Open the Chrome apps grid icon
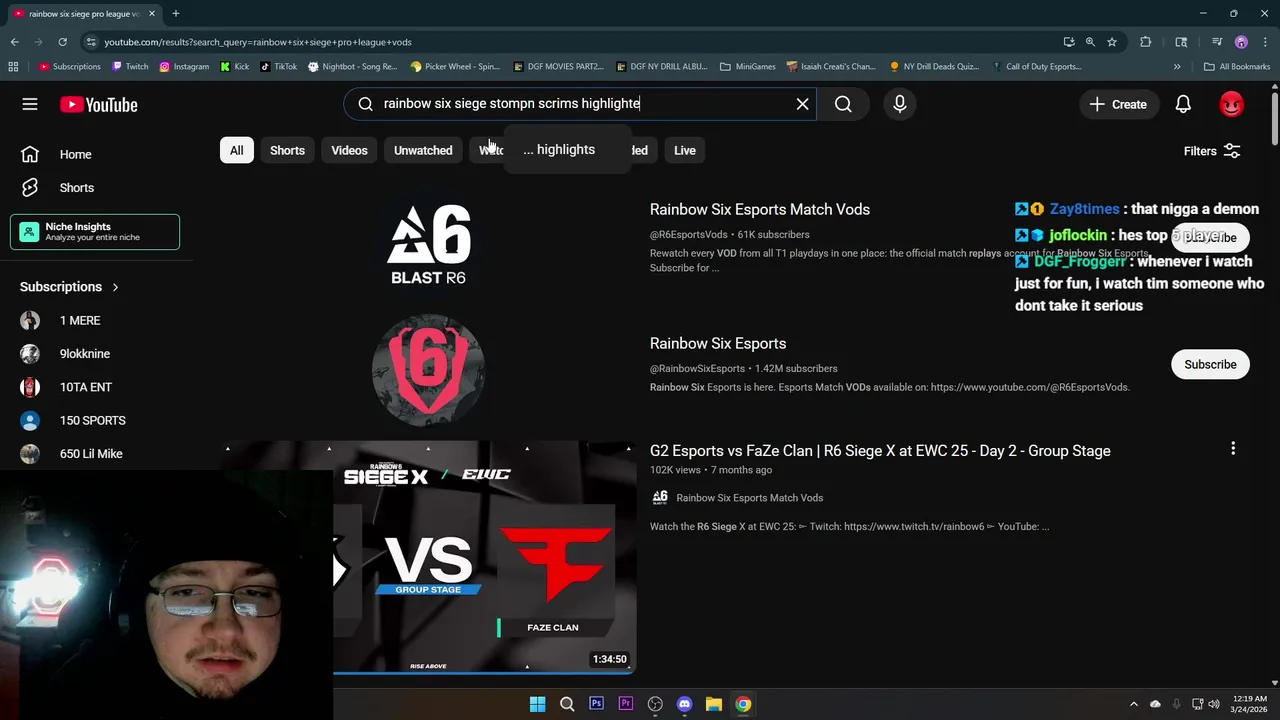The height and width of the screenshot is (720, 1280). [13, 67]
